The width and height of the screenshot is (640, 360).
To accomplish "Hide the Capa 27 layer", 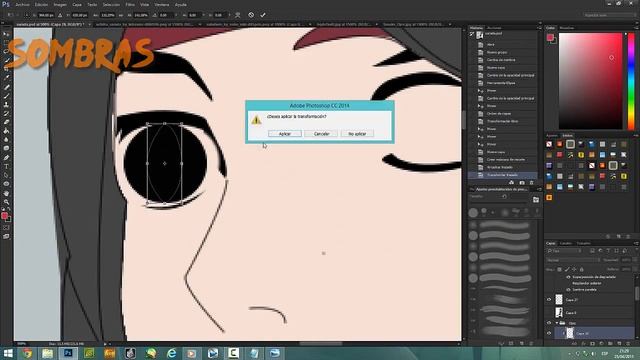I will coord(549,300).
